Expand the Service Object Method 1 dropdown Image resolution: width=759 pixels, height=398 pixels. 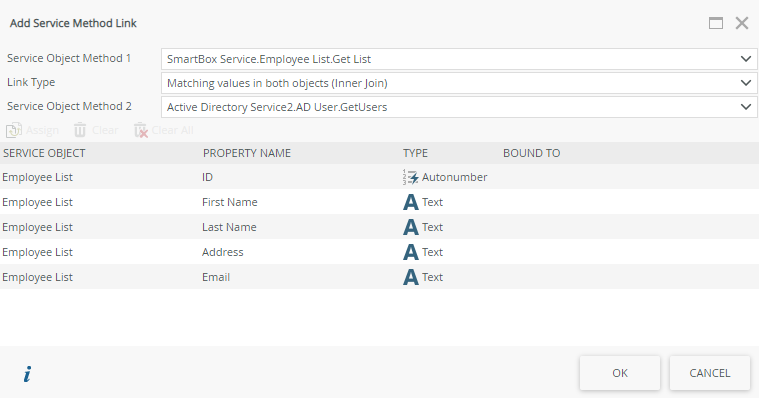746,59
